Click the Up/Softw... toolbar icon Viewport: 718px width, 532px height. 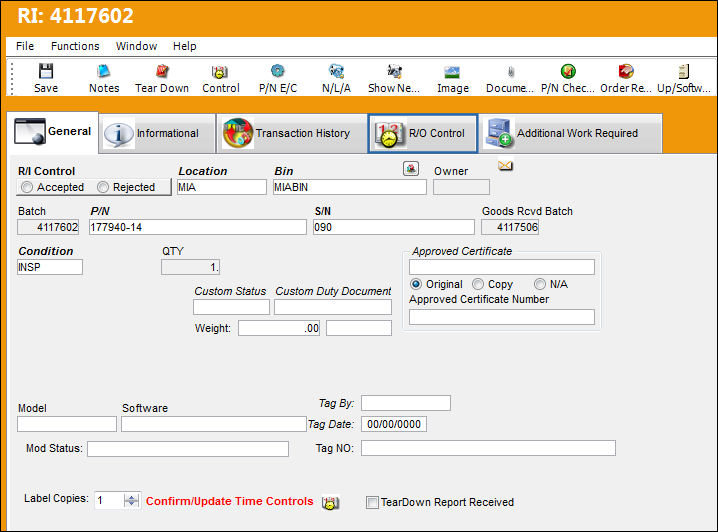[x=683, y=71]
